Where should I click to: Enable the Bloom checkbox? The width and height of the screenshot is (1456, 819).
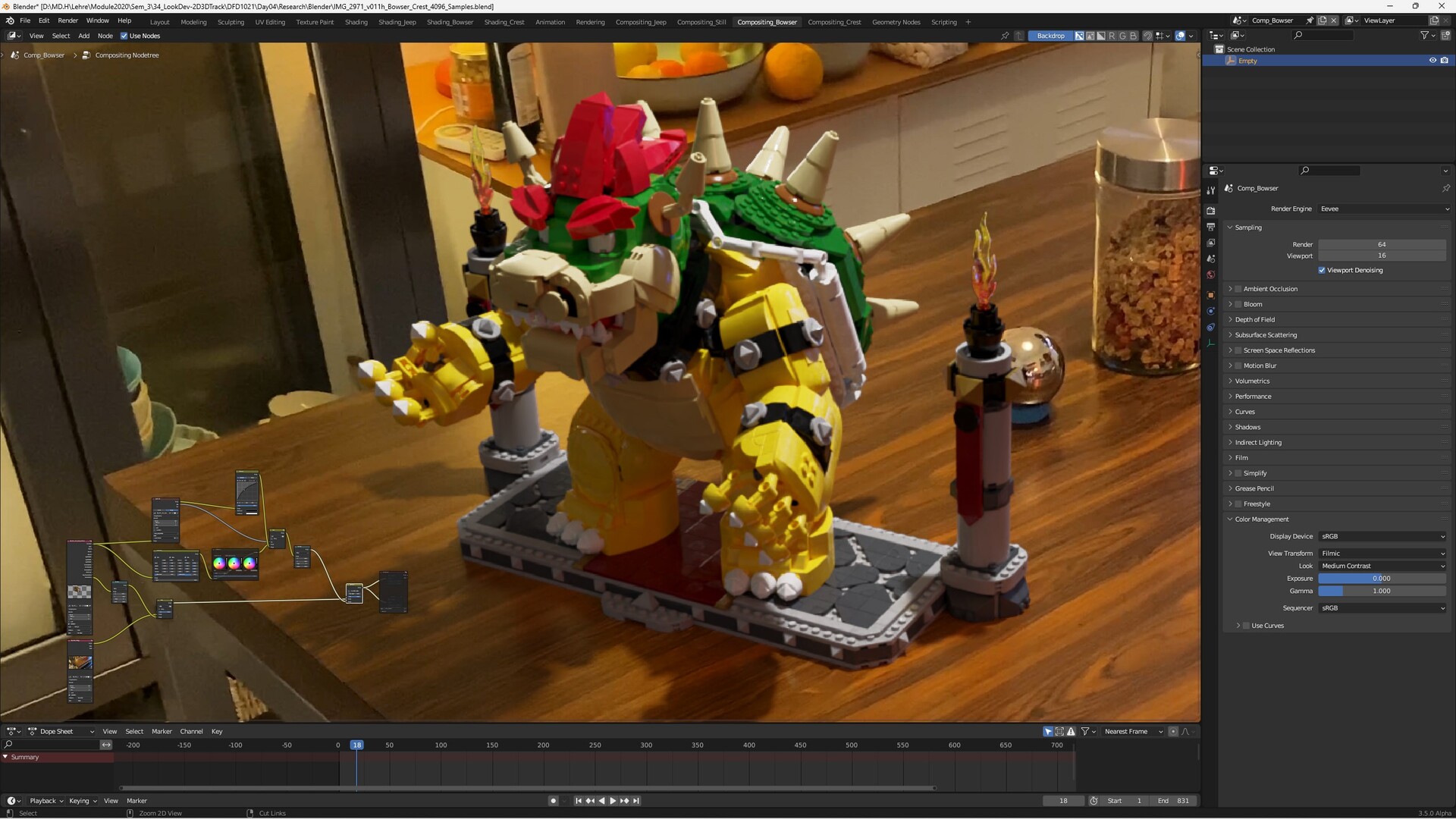click(1238, 304)
